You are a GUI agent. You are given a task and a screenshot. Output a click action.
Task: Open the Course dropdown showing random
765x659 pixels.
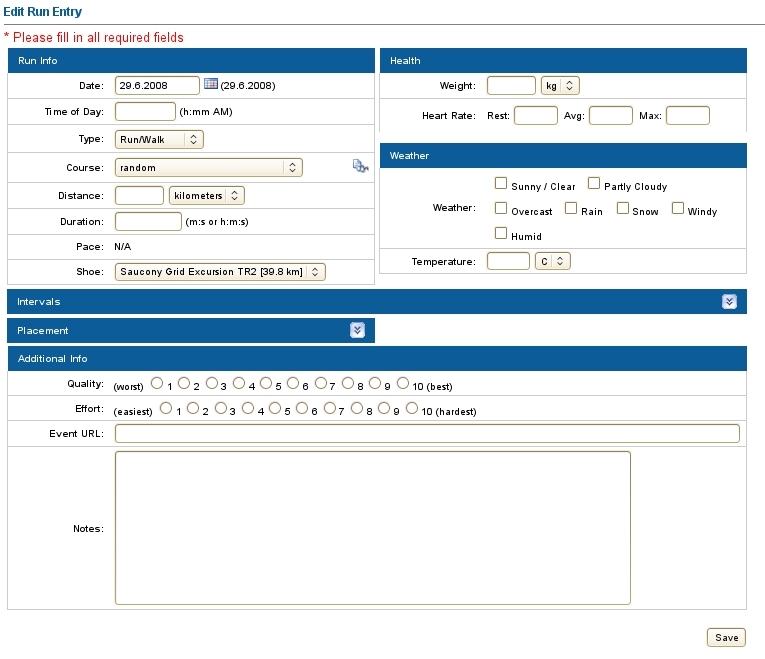[209, 167]
